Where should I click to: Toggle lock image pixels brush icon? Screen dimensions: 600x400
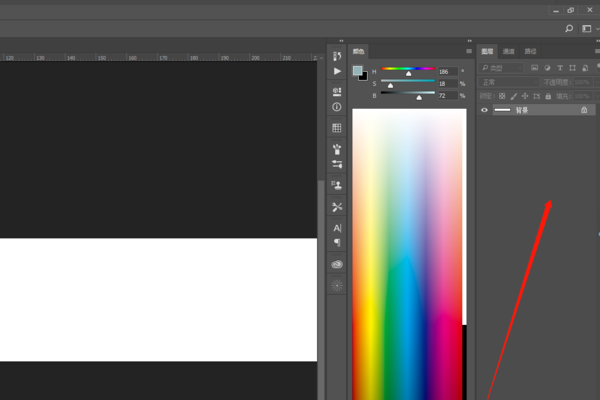tap(514, 96)
